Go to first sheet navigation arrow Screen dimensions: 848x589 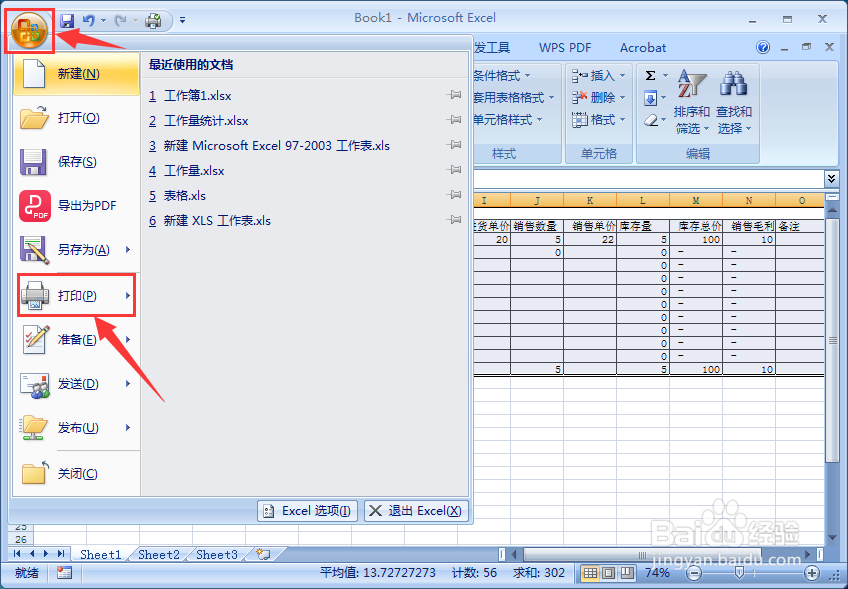click(x=17, y=554)
